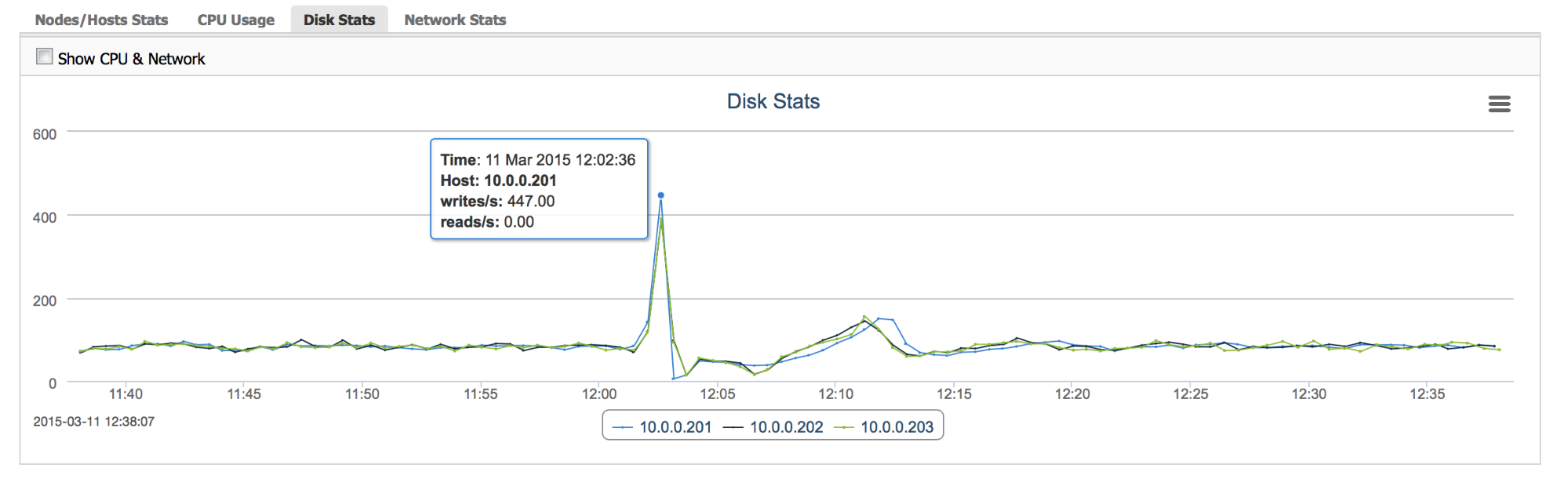Select the Disk Stats tab

click(x=340, y=20)
